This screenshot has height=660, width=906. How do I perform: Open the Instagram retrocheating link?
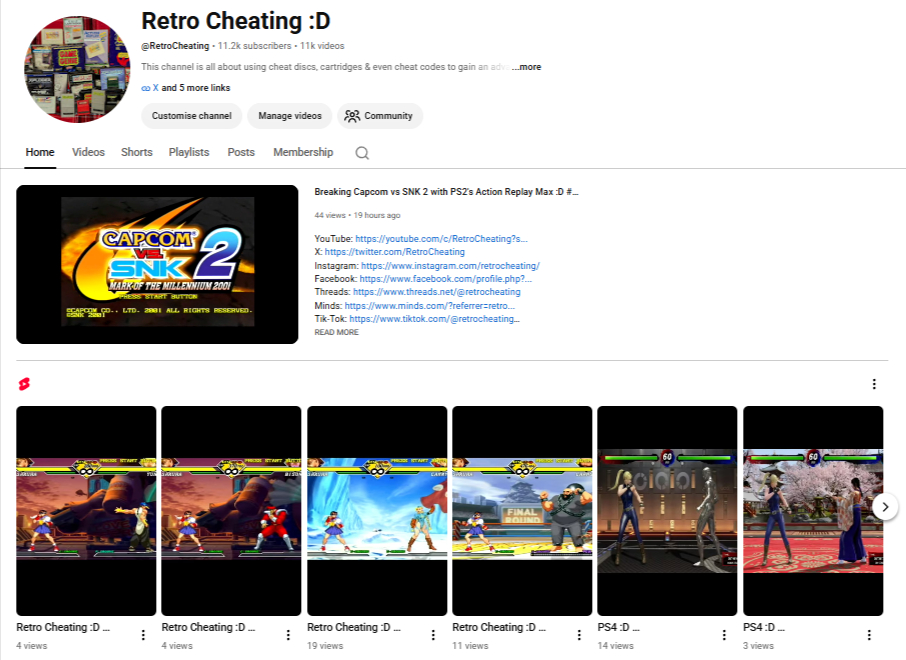(450, 266)
